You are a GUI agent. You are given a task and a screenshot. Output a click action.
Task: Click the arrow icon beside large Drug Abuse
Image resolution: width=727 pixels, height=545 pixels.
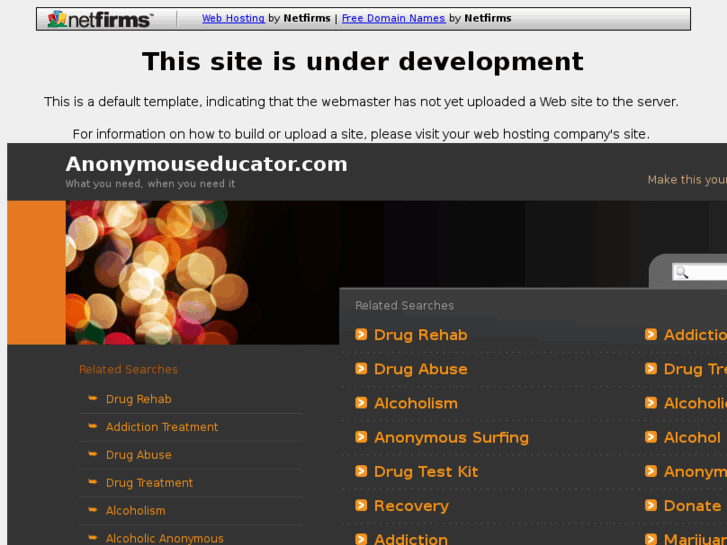(361, 369)
